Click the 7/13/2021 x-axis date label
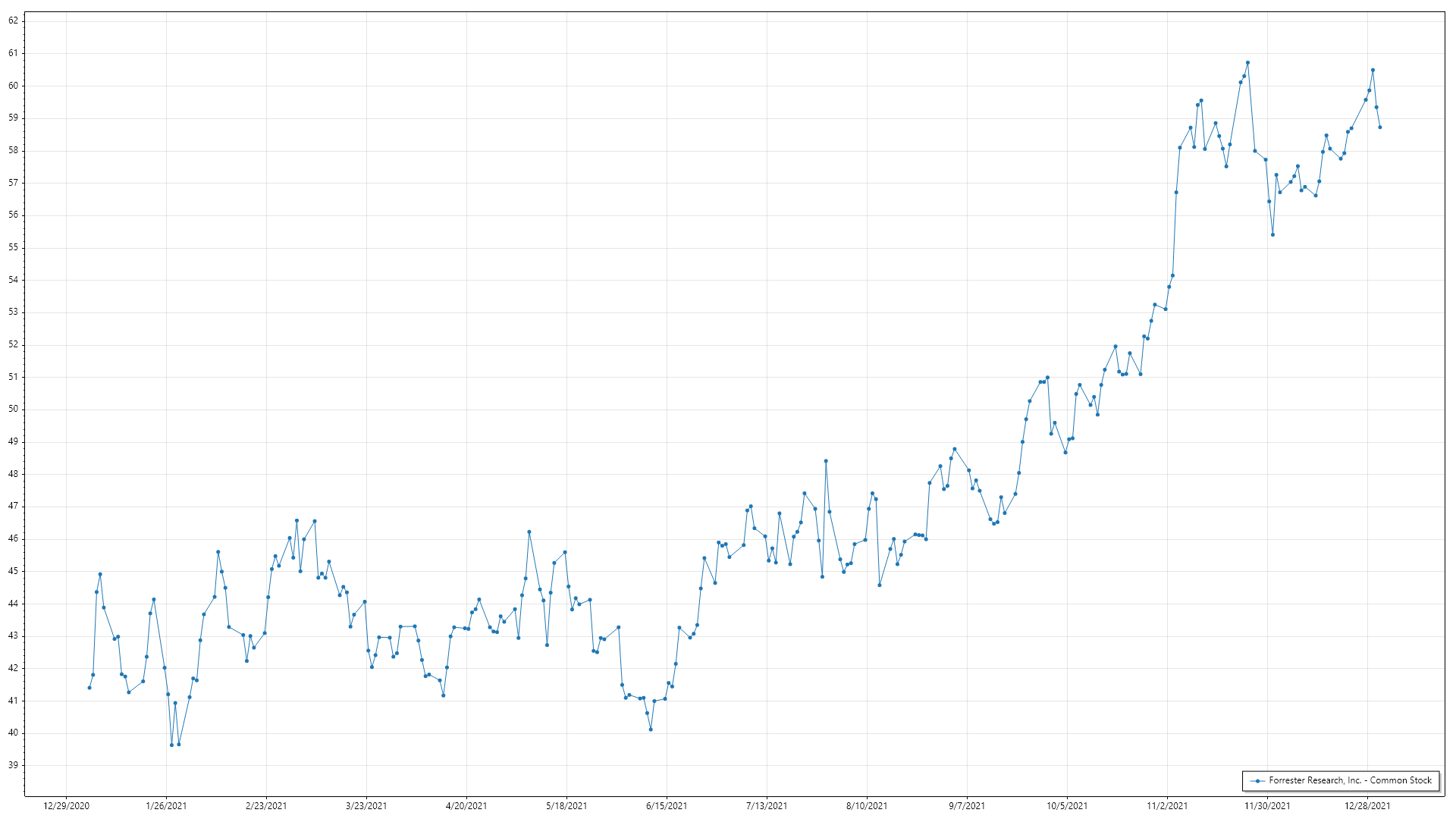This screenshot has height=819, width=1456. 767,806
